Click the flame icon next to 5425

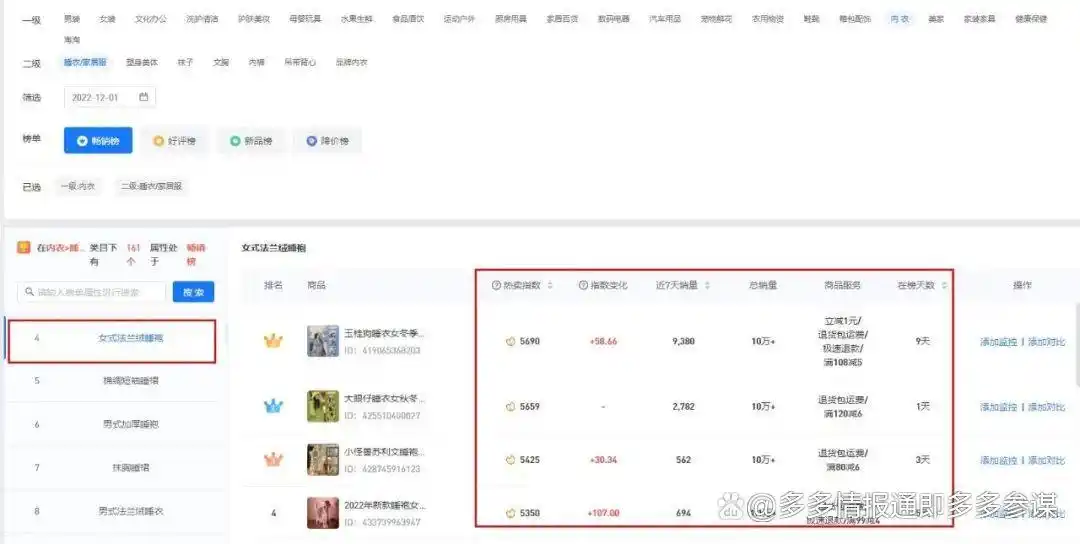[510, 460]
